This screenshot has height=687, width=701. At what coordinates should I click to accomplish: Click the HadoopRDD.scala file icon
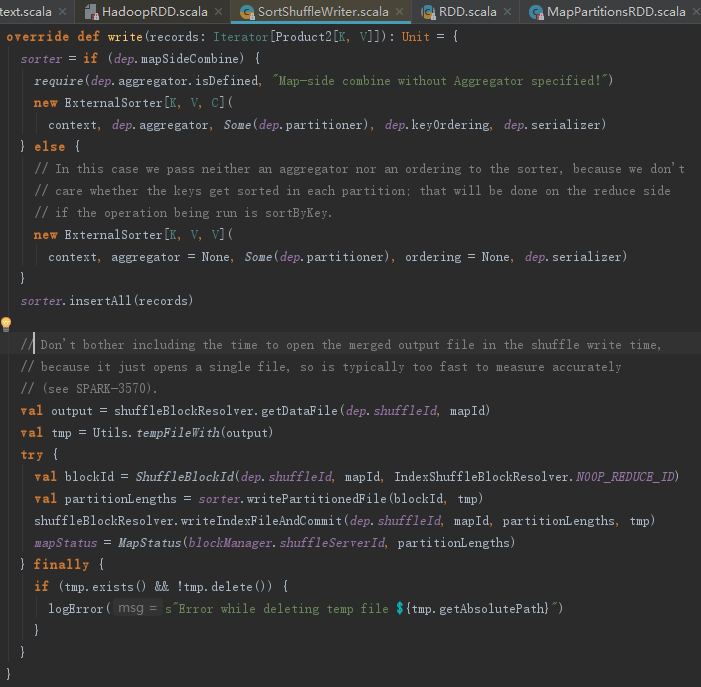pyautogui.click(x=92, y=12)
